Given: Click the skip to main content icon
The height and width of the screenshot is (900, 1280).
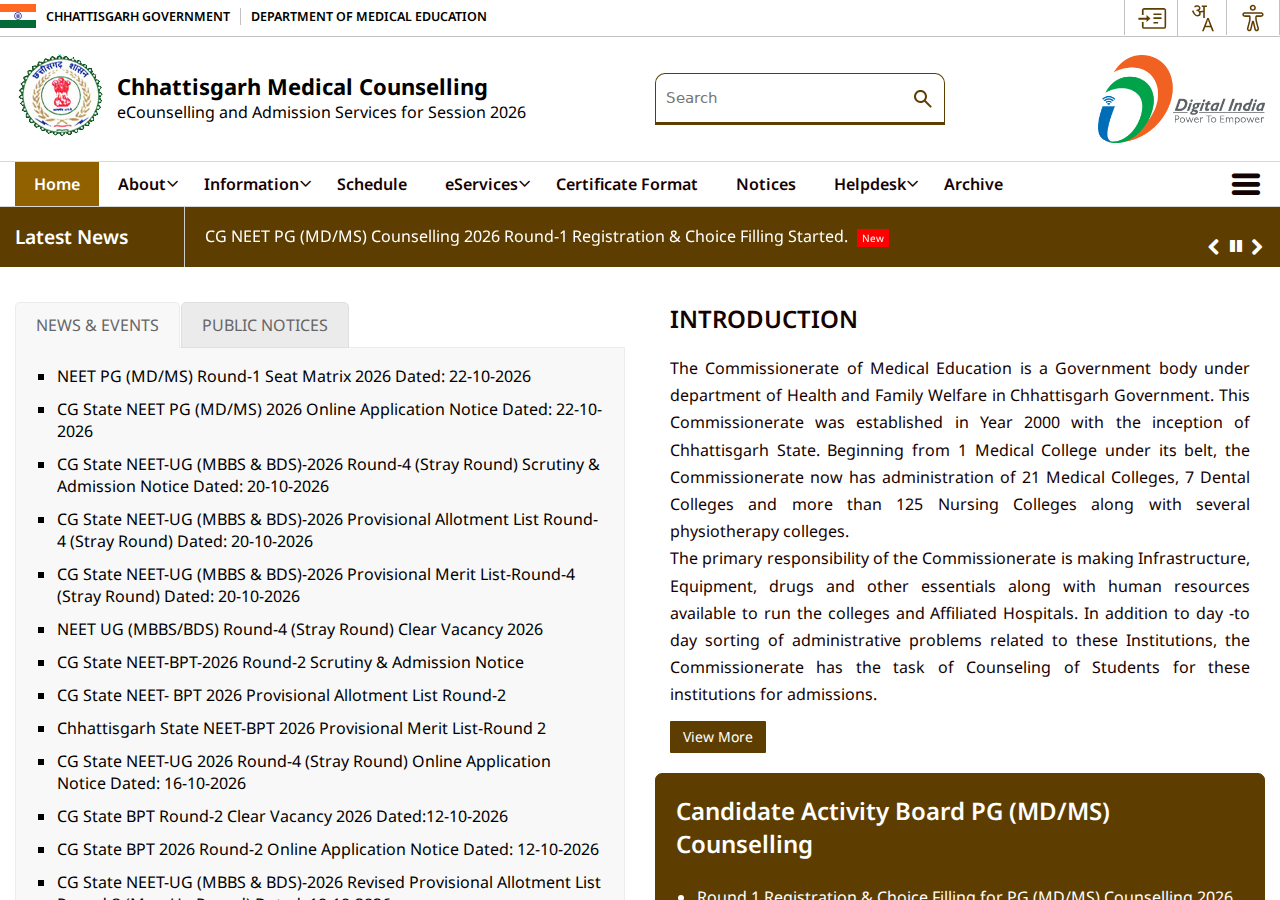Looking at the screenshot, I should point(1152,18).
